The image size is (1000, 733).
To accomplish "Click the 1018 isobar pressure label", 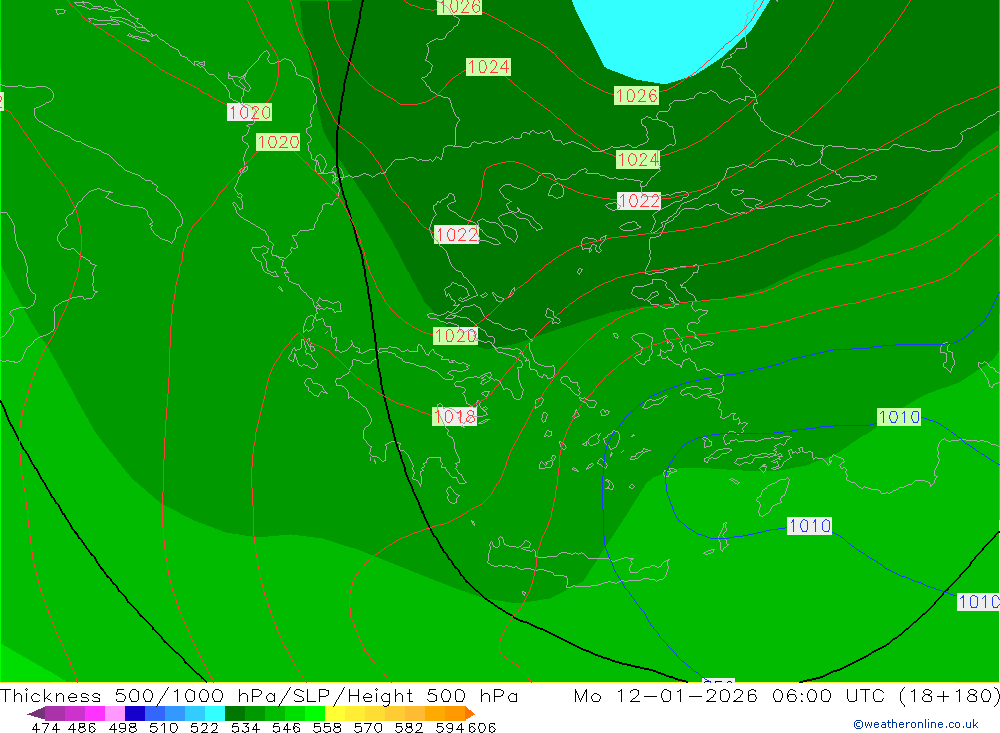I will click(455, 417).
